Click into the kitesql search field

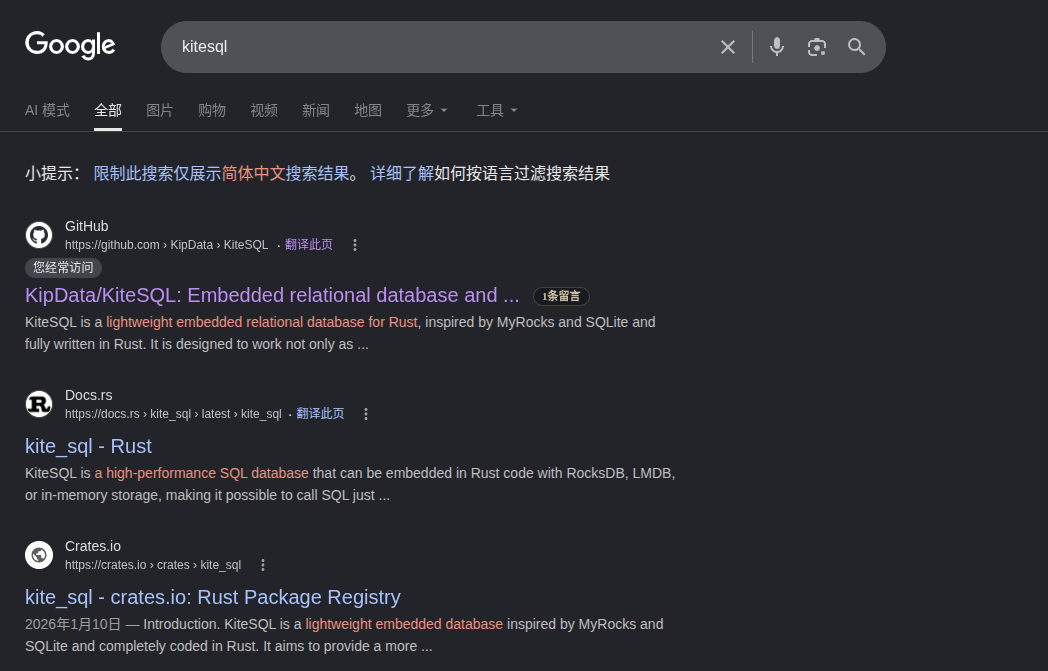click(440, 47)
